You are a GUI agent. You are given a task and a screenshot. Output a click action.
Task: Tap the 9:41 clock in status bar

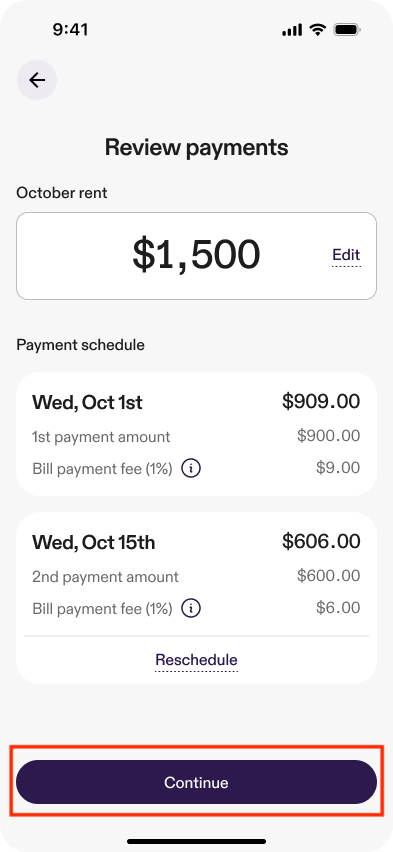(x=71, y=30)
